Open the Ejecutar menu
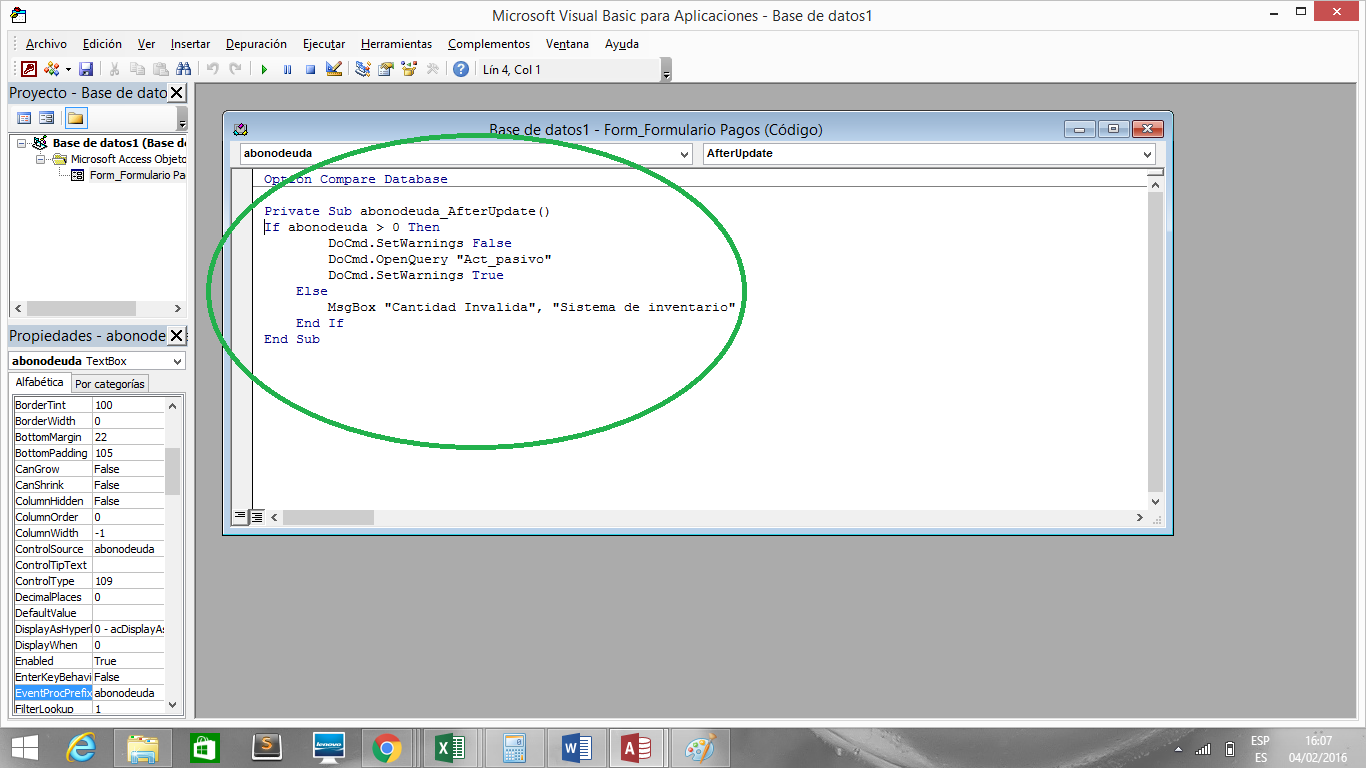This screenshot has width=1366, height=768. click(324, 44)
